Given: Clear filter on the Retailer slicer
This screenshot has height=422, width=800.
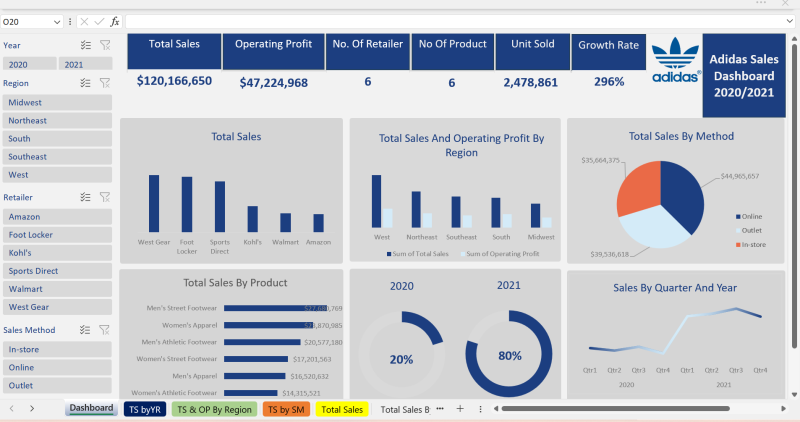Looking at the screenshot, I should (105, 198).
